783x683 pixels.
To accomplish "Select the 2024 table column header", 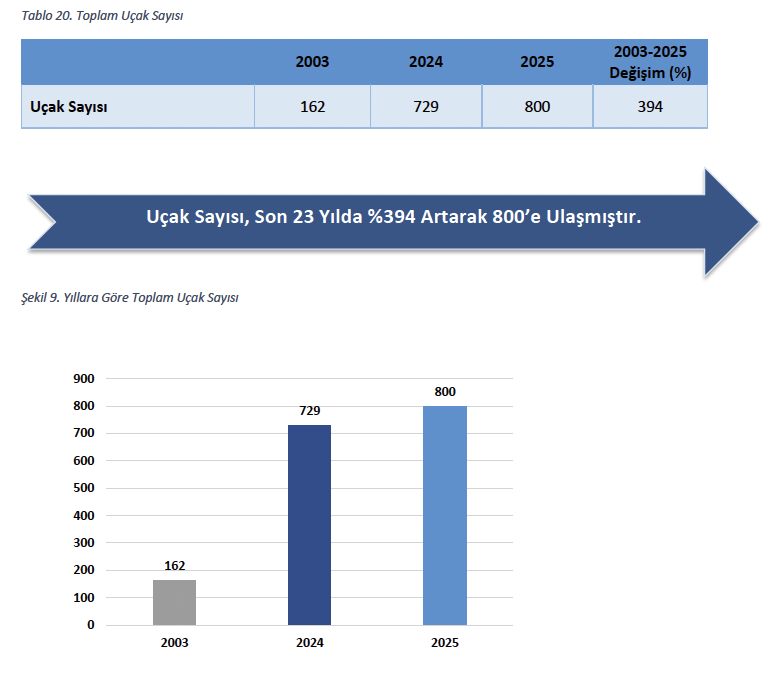I will [x=425, y=62].
